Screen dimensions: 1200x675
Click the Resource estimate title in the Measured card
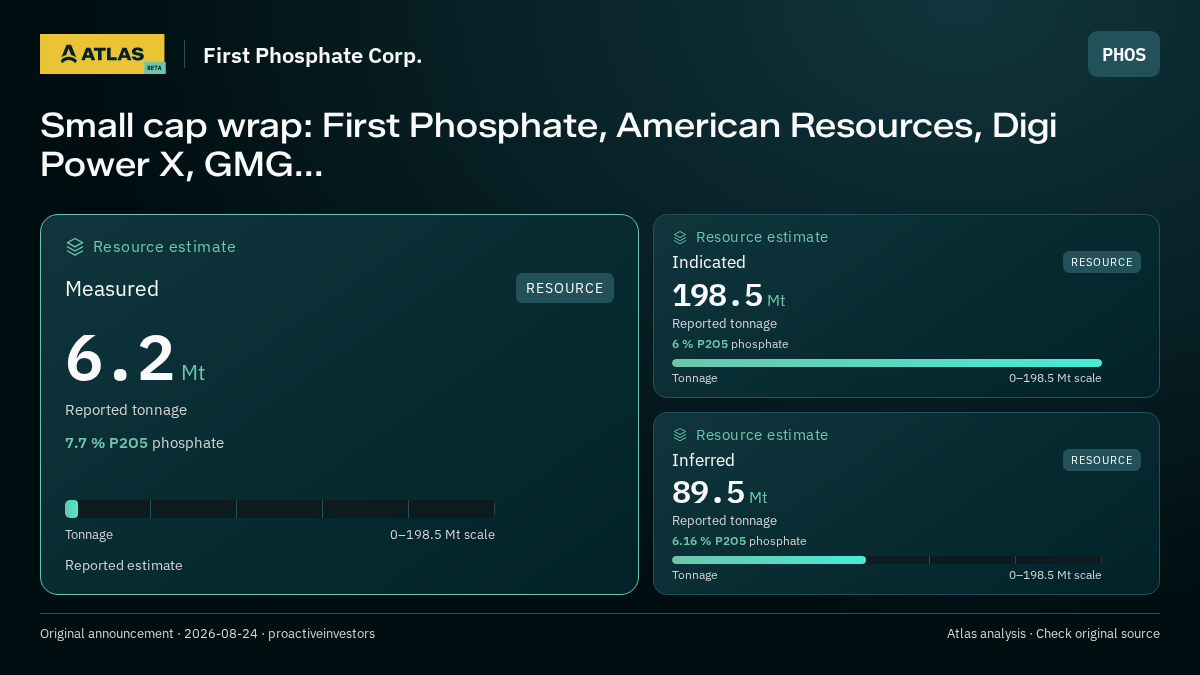click(x=164, y=247)
